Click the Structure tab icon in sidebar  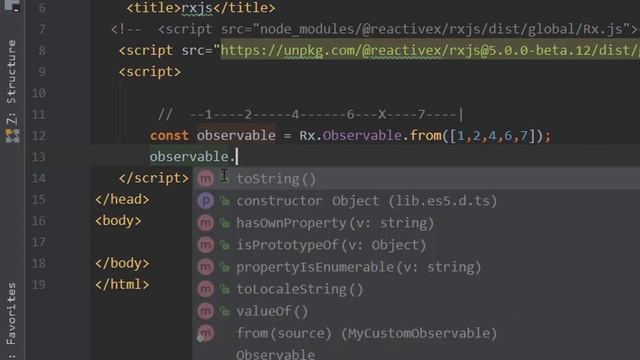point(12,136)
